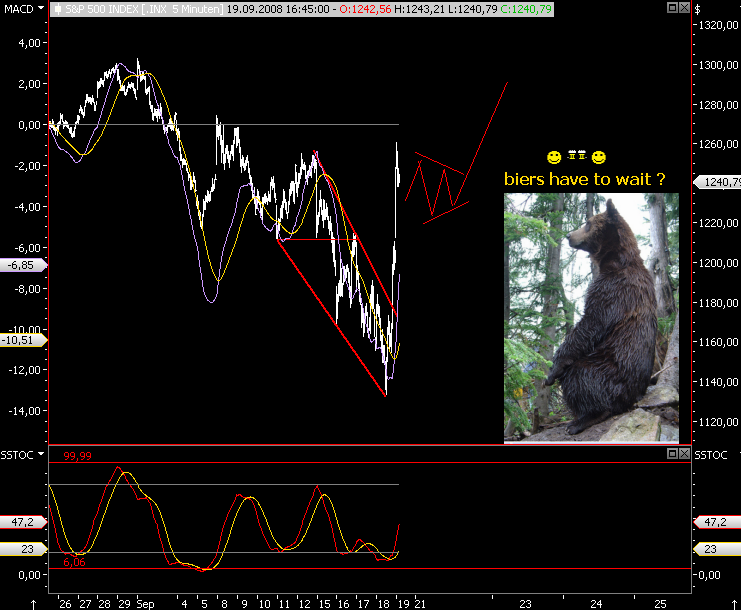741x610 pixels.
Task: Click the candlestick icon before S&P 500 INDEX
Action: (x=58, y=9)
